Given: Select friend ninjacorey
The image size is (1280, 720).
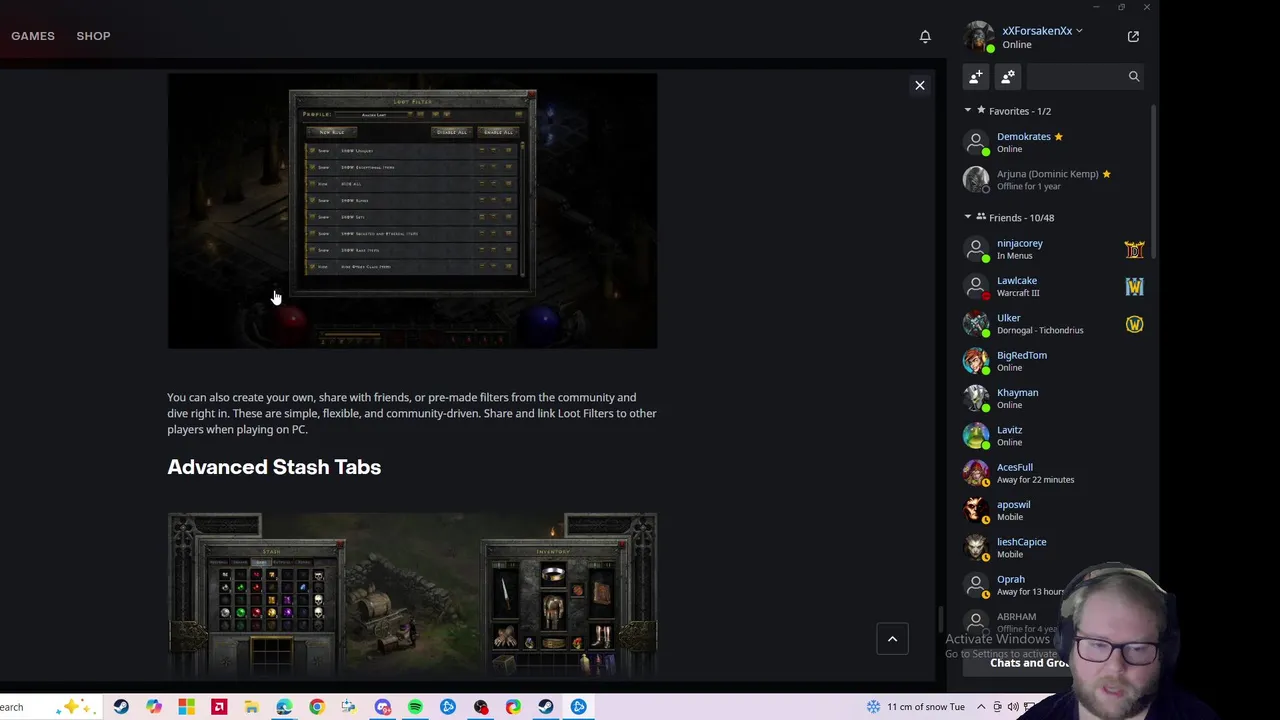Looking at the screenshot, I should click(1054, 249).
